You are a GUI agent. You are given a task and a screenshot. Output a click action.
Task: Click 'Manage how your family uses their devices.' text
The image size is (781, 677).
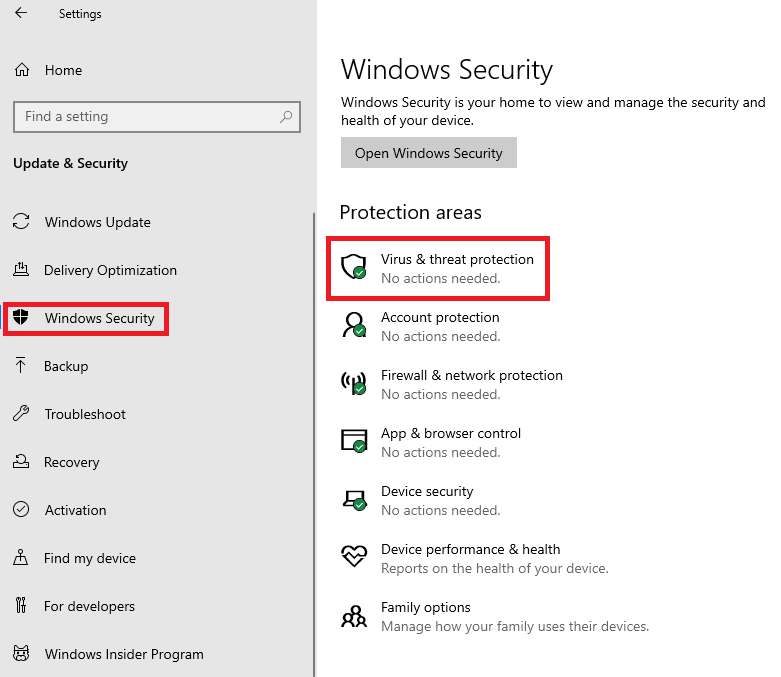(515, 626)
